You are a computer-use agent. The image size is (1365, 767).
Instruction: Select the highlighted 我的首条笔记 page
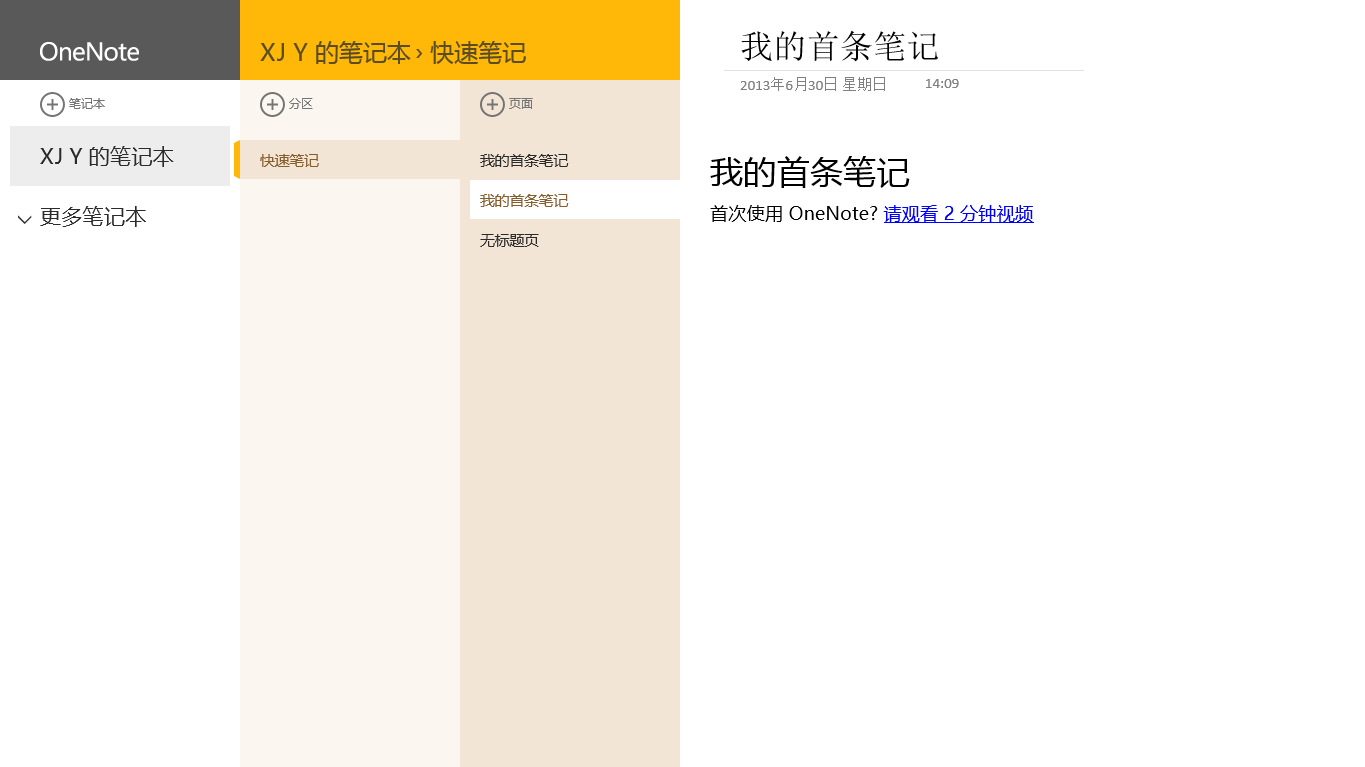[575, 200]
